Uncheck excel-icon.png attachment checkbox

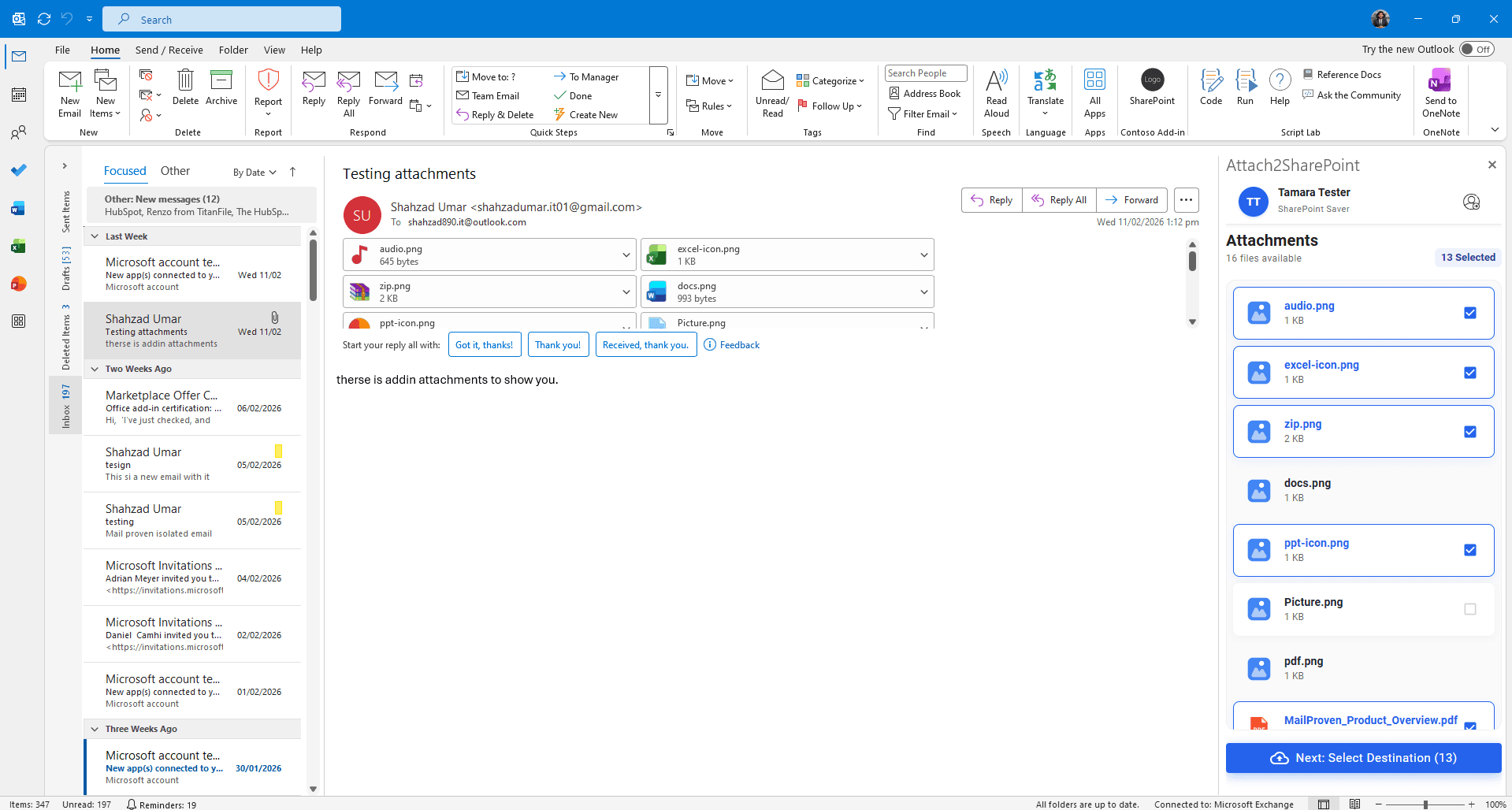1470,373
